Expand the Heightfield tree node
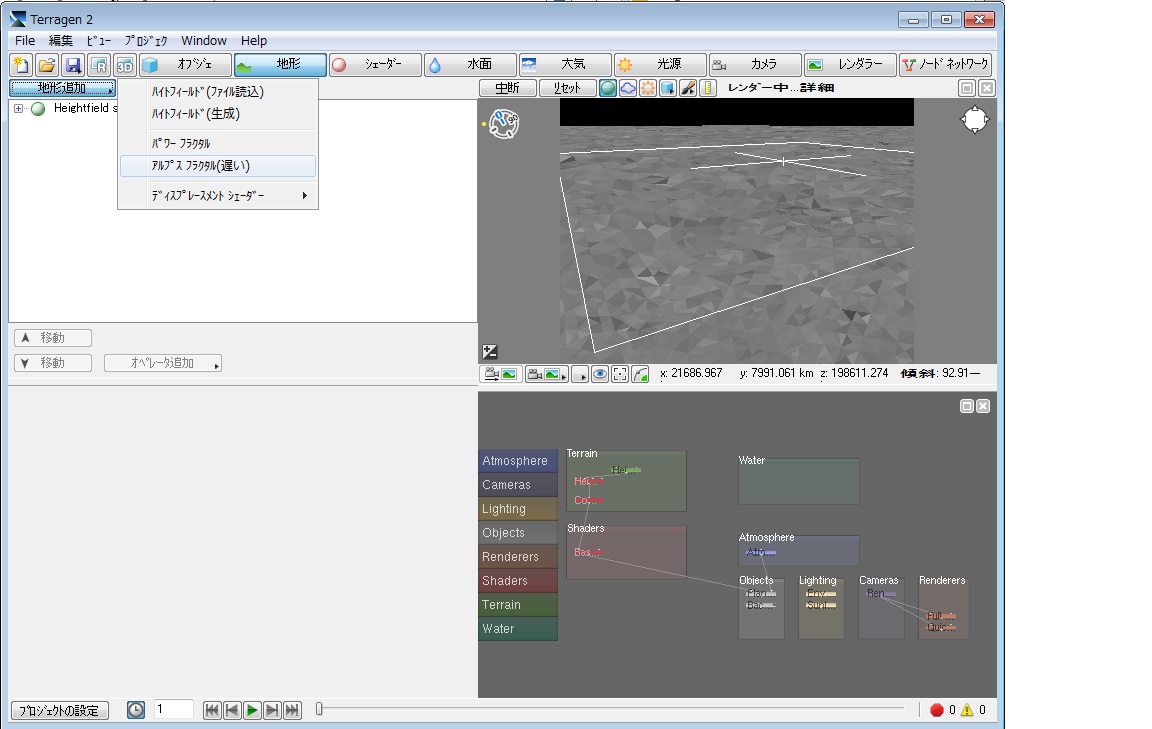 pos(18,109)
